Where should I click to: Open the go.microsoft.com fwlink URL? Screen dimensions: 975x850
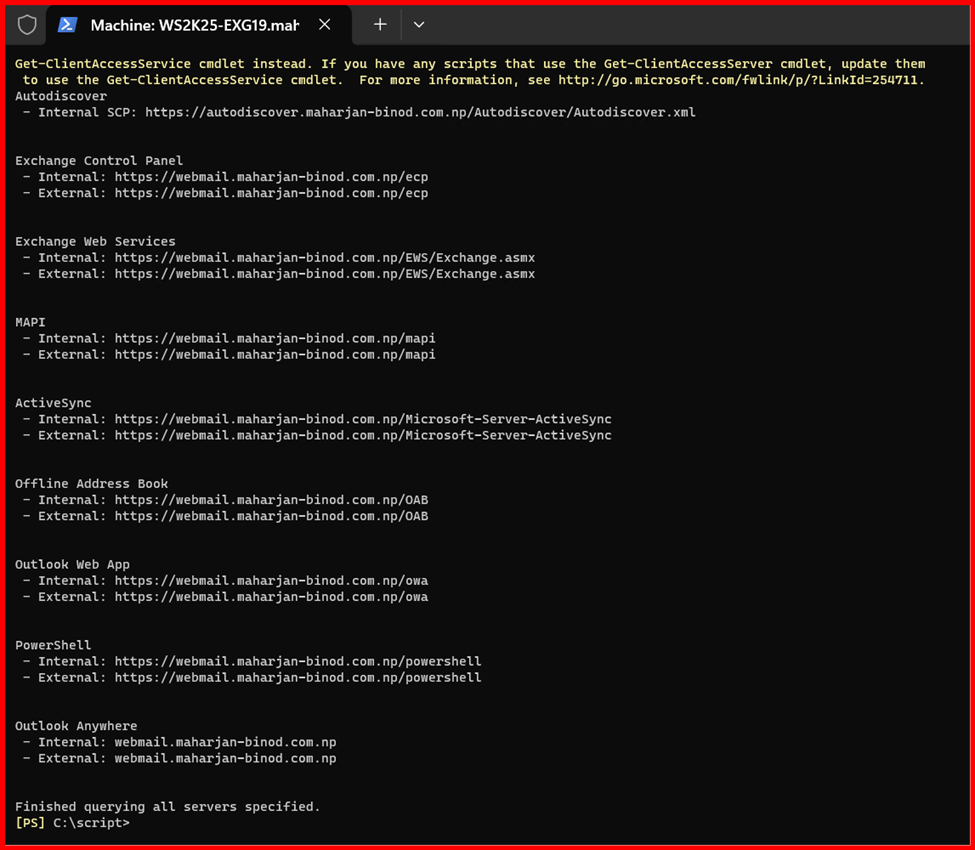click(x=740, y=80)
